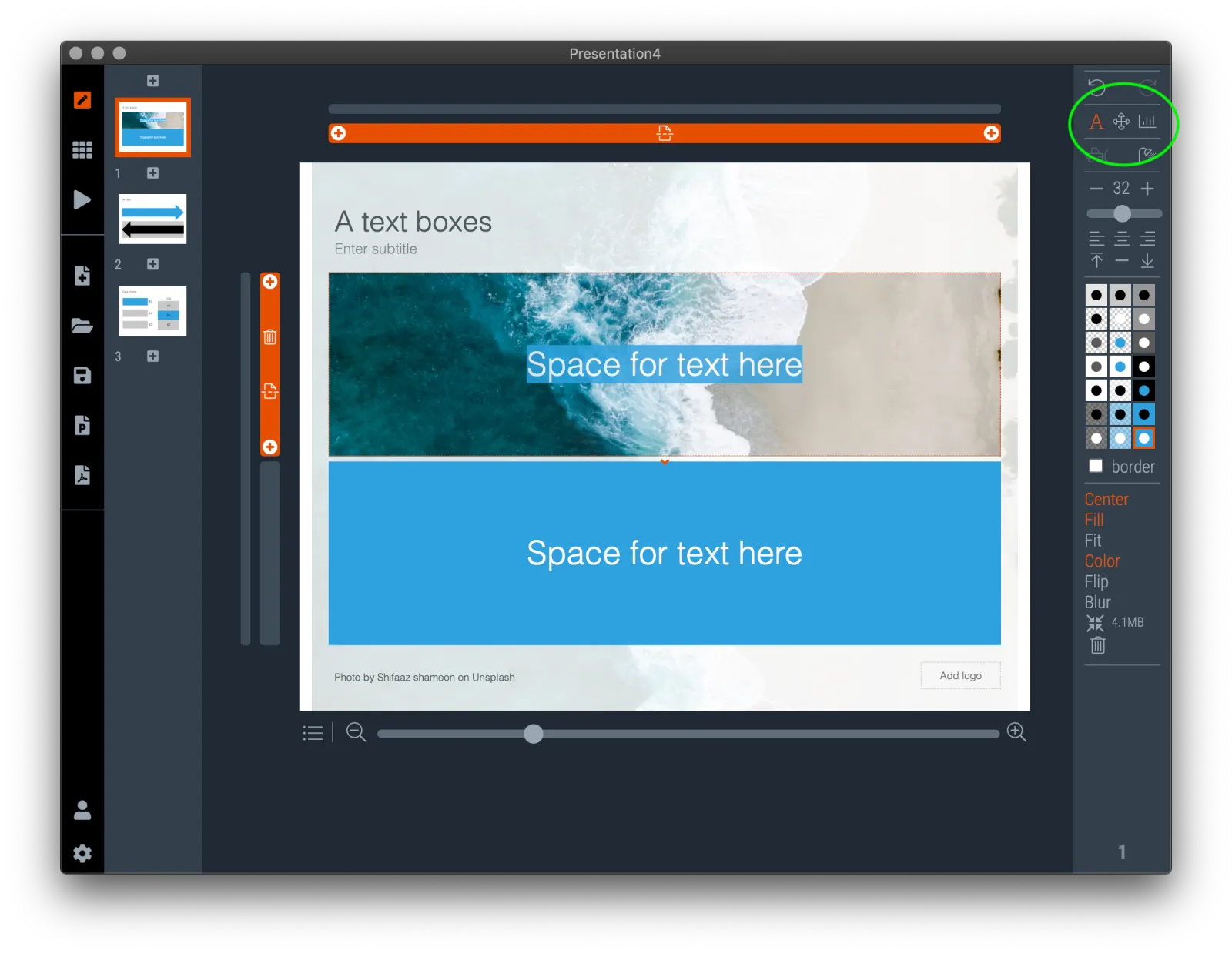Add a column using the right plus on orange top bar
The width and height of the screenshot is (1232, 954).
(x=991, y=133)
